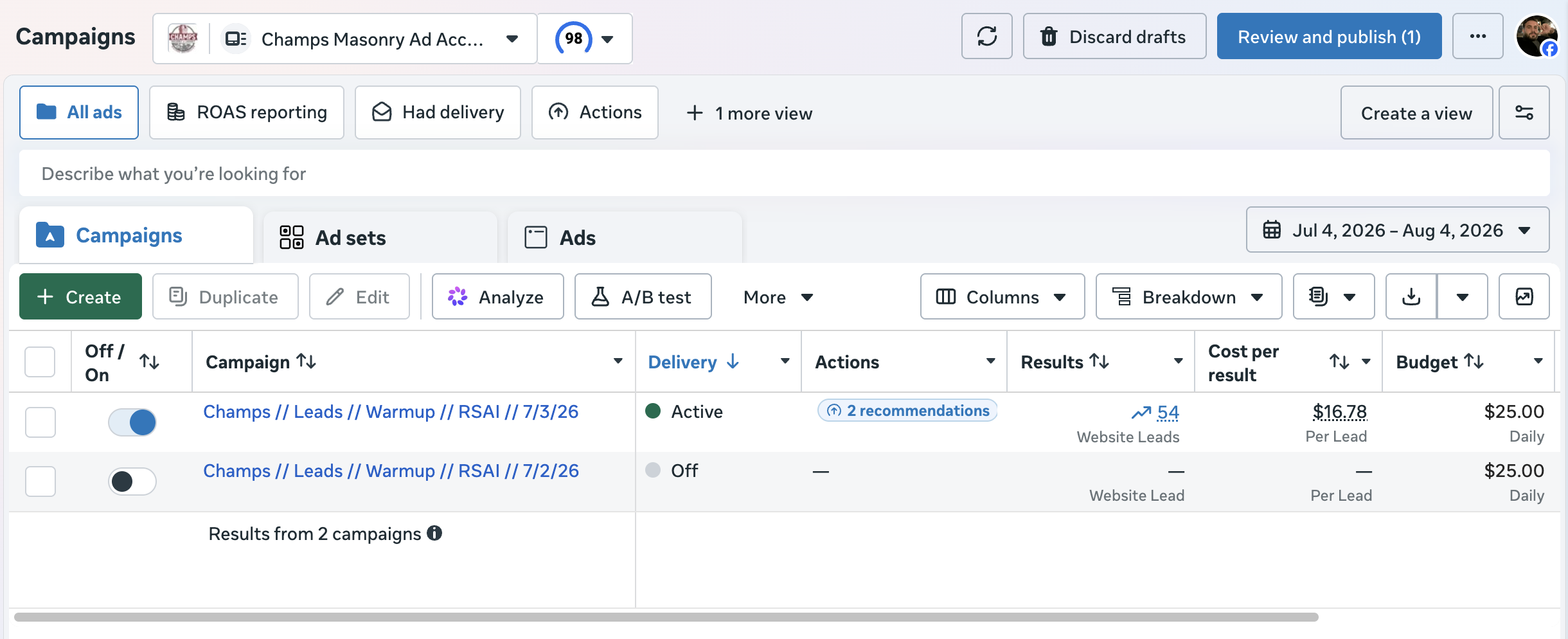The height and width of the screenshot is (639, 1568).
Task: Click the Describe what you're looking for field
Action: point(784,174)
